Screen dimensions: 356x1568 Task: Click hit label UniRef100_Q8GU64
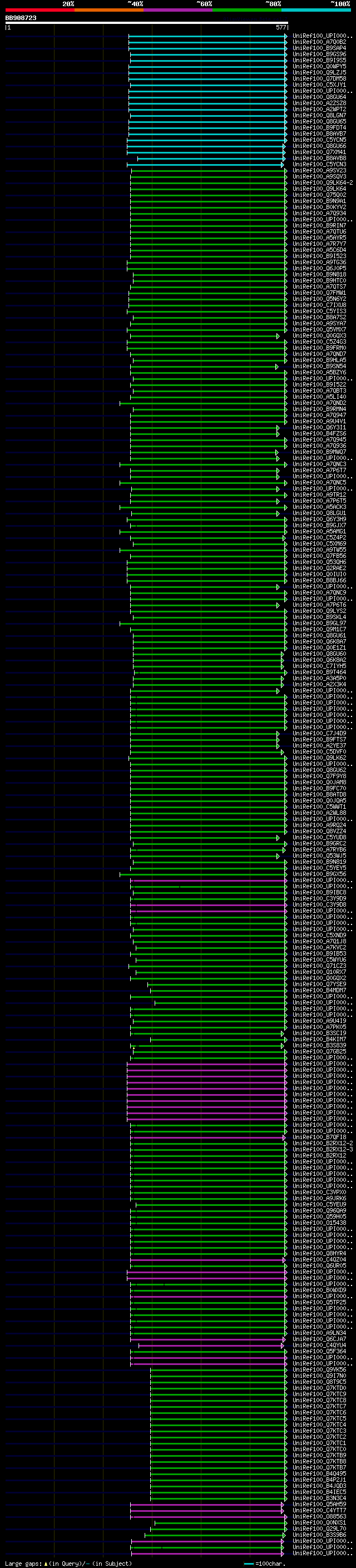click(x=319, y=97)
